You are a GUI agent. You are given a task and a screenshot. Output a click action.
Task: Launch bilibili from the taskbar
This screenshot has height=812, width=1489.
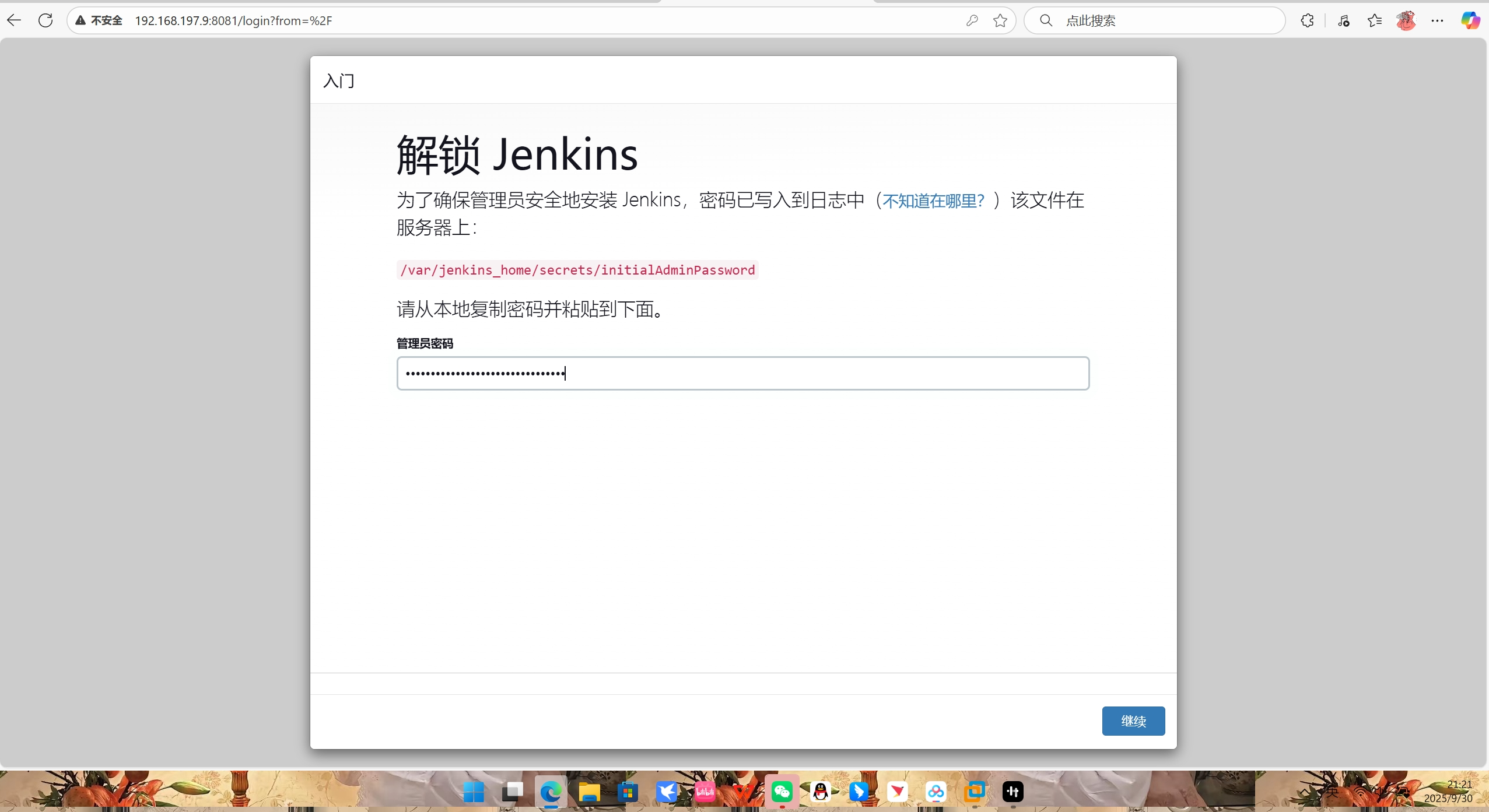705,792
